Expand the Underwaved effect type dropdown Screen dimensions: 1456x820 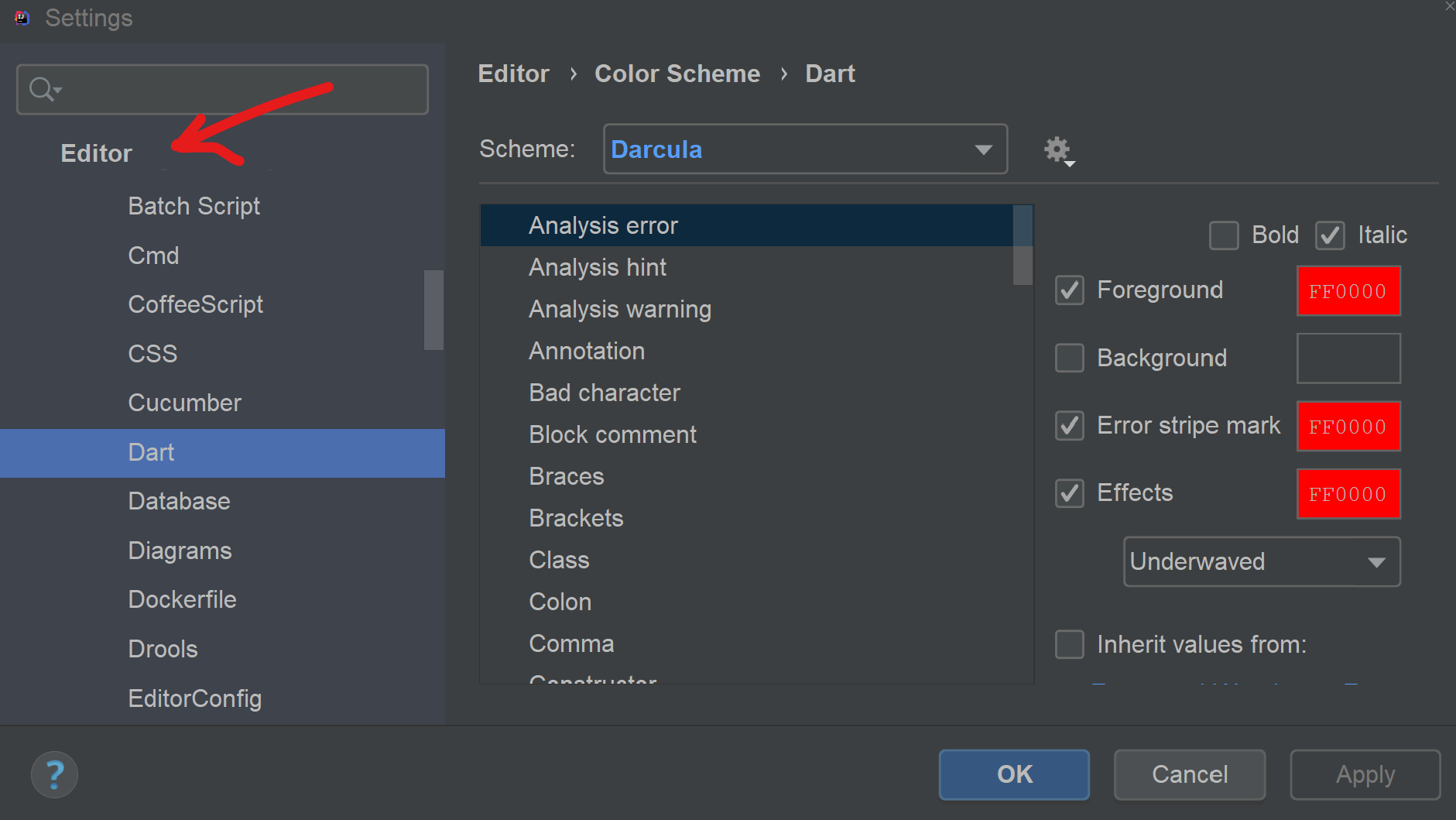[x=1262, y=561]
